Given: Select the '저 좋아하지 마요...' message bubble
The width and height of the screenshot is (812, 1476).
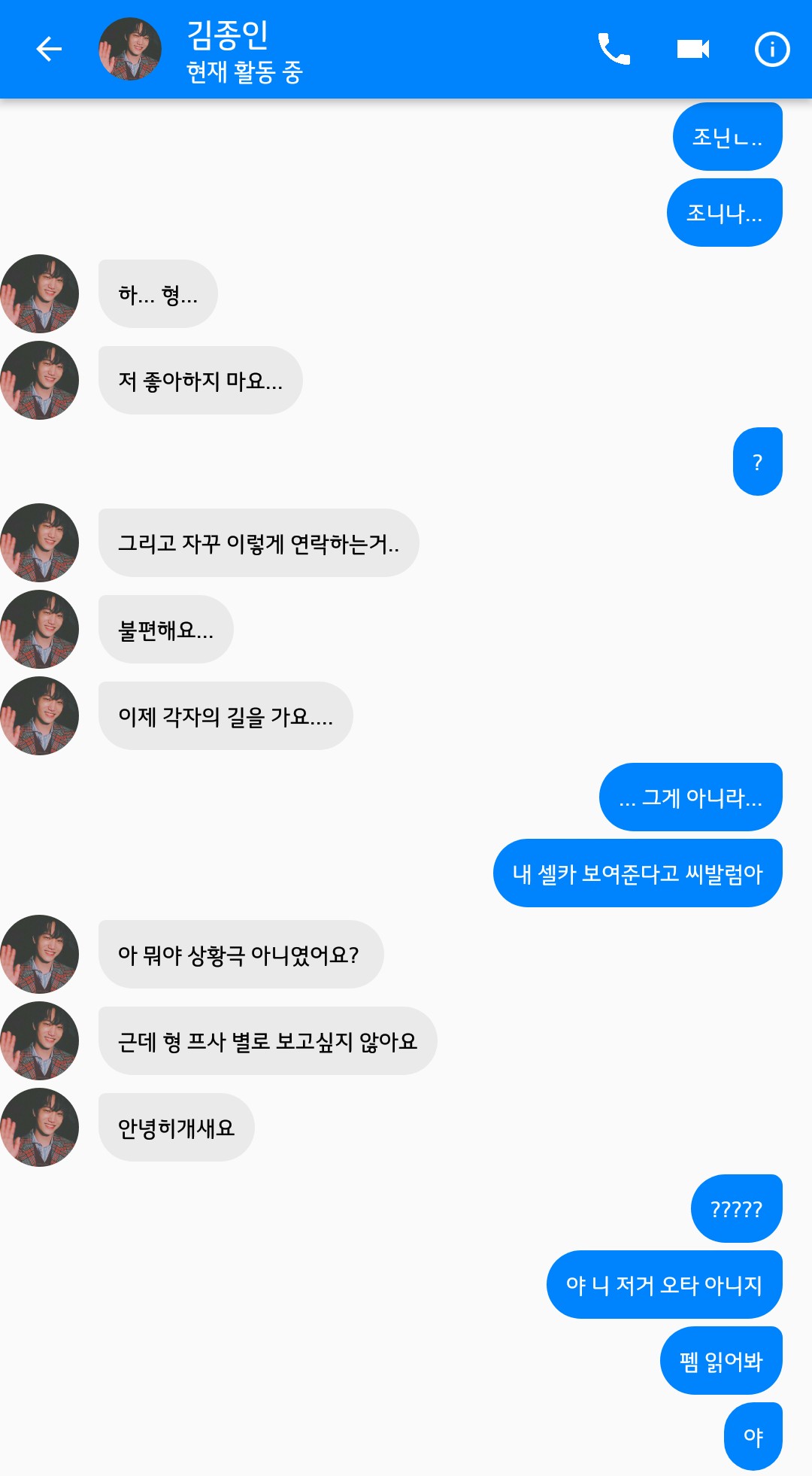Looking at the screenshot, I should click(200, 381).
